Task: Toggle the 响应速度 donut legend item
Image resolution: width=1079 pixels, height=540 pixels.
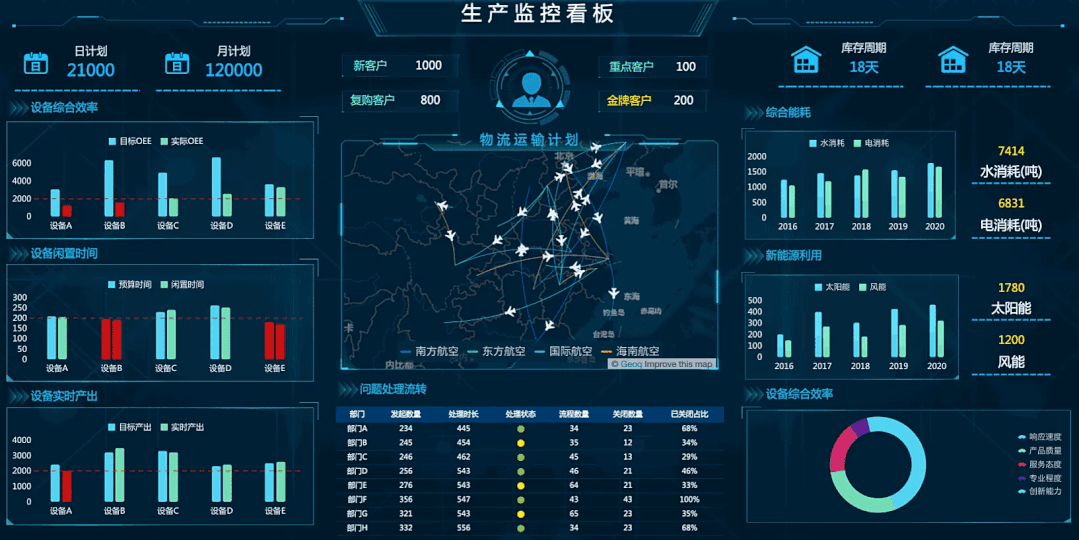Action: tap(1040, 437)
